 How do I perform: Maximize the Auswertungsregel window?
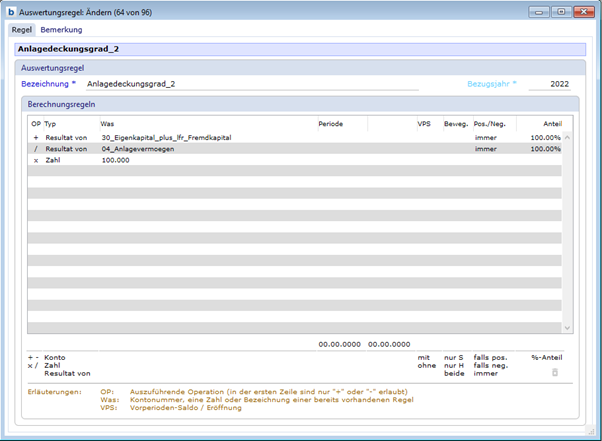[560, 12]
